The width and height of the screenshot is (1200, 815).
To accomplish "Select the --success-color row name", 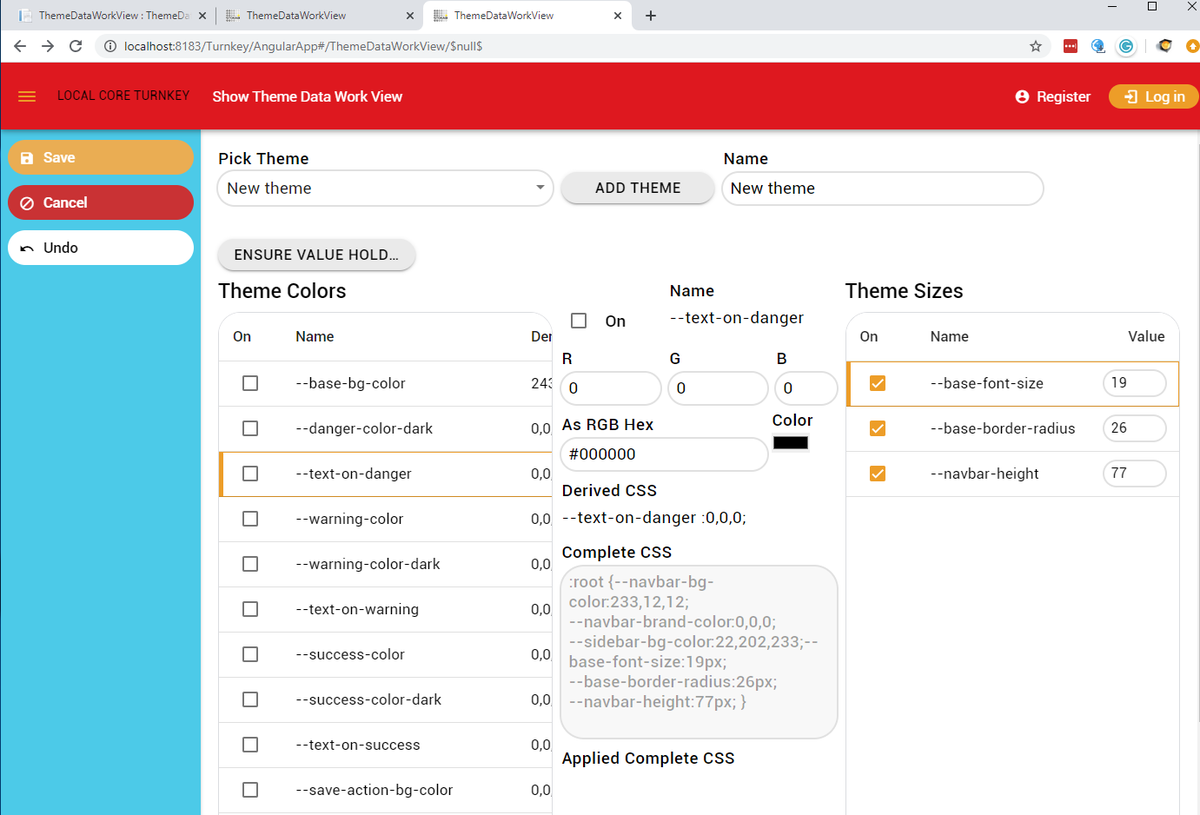I will pyautogui.click(x=351, y=654).
